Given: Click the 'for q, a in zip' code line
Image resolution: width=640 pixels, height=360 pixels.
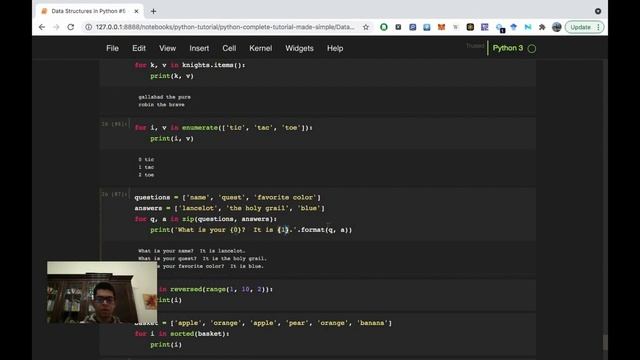Looking at the screenshot, I should (x=205, y=219).
